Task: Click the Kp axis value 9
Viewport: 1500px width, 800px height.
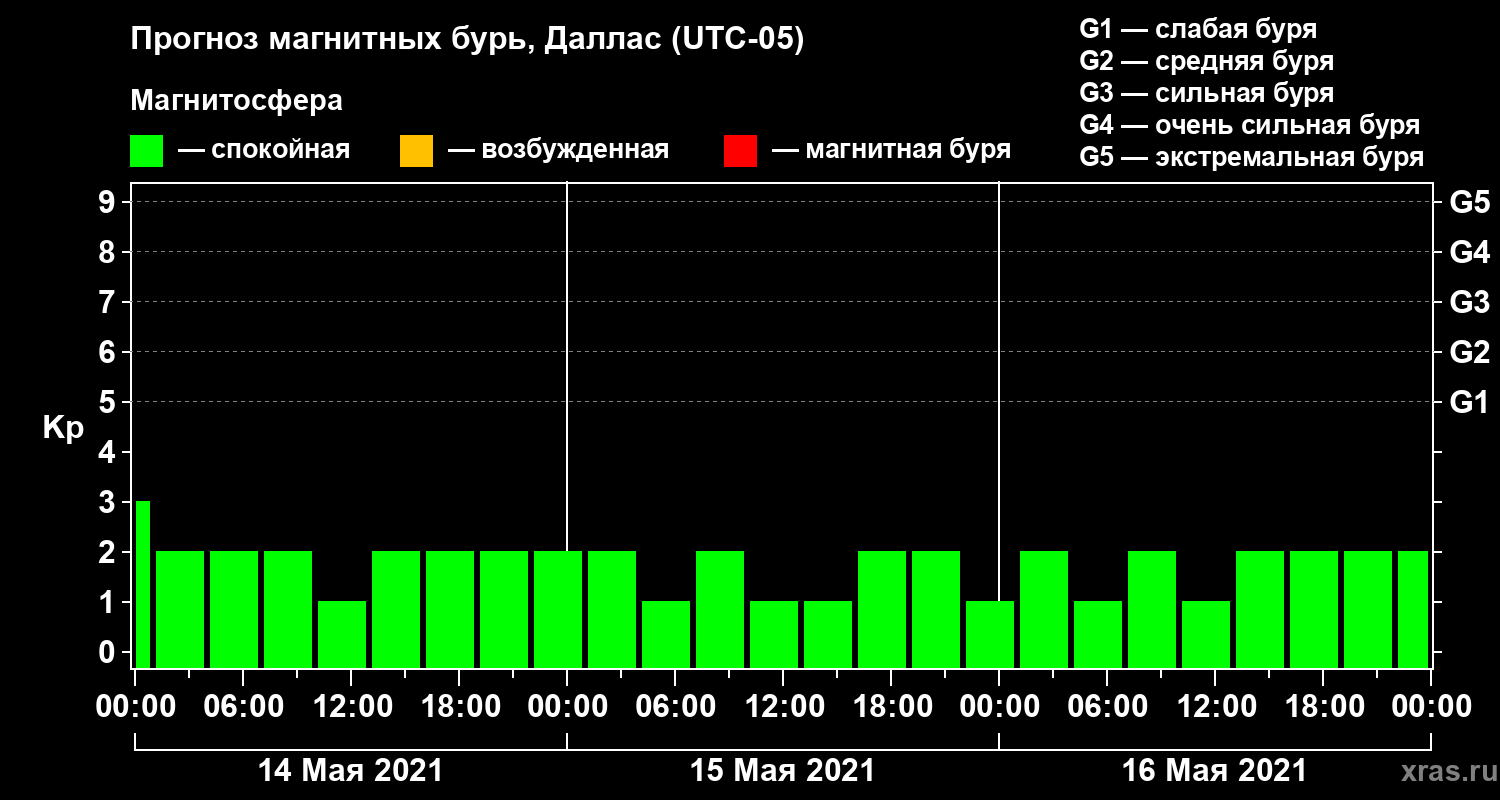Action: click(x=109, y=202)
